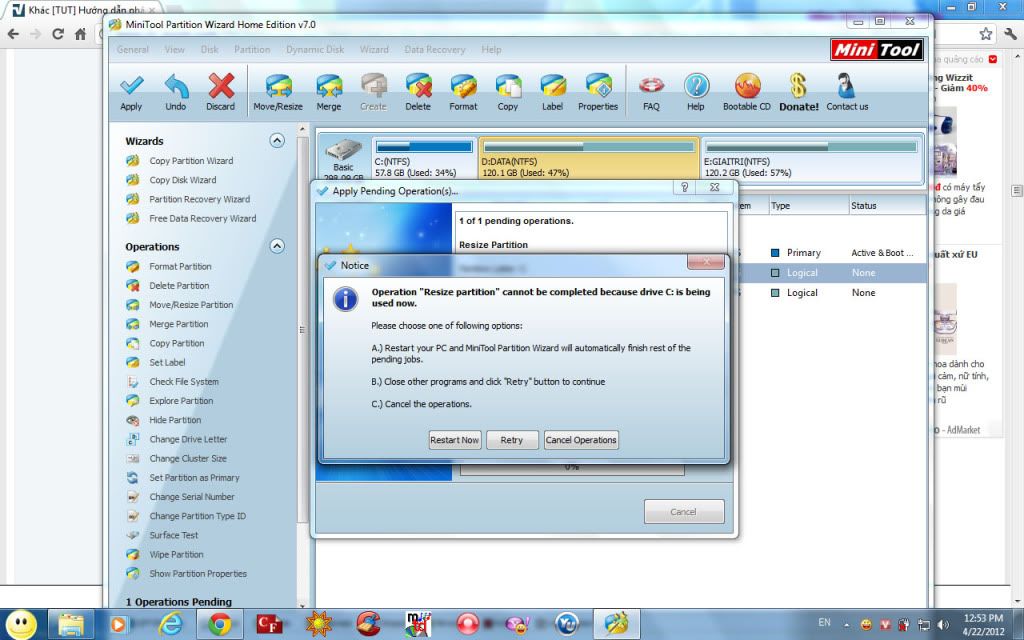
Task: Click the Type column header
Action: click(808, 206)
